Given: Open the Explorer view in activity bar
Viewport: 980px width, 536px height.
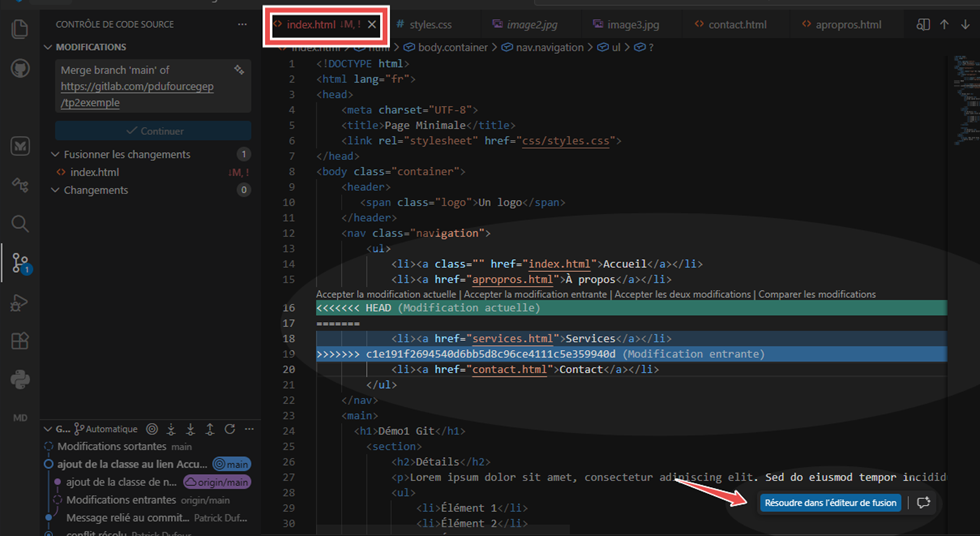Looking at the screenshot, I should tap(20, 28).
